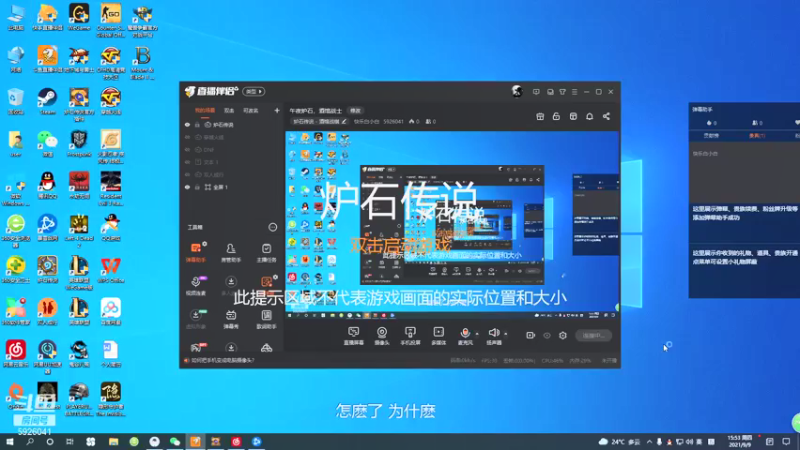Open the phone-as-camera help link
Screen dimensions: 800x450
click(x=222, y=360)
